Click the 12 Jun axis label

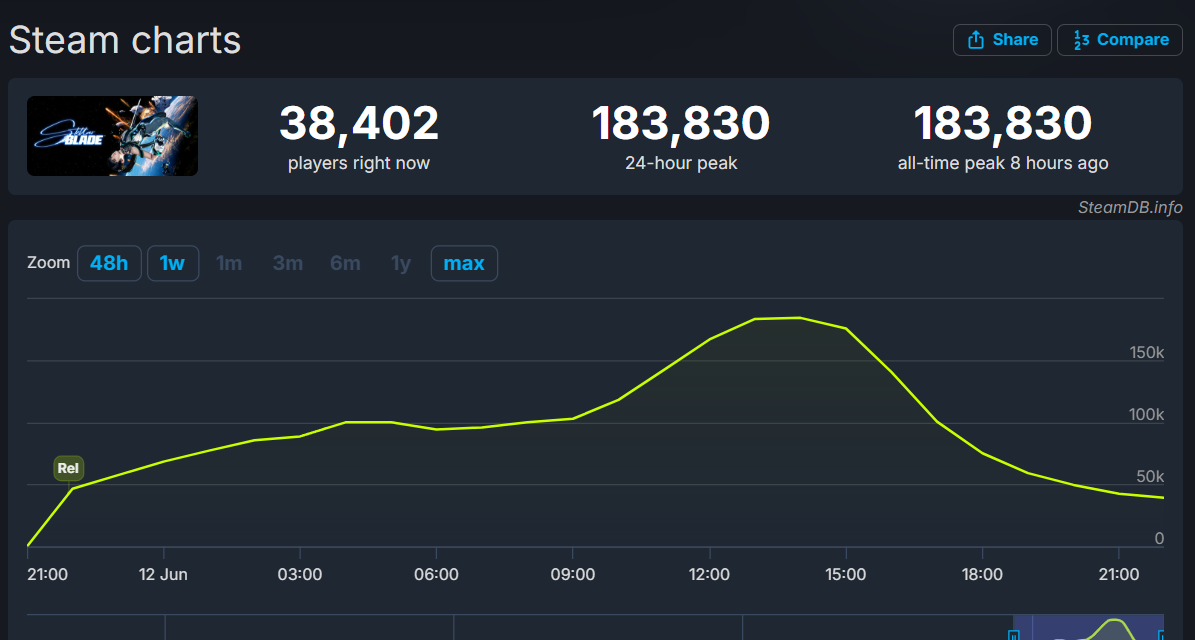[164, 574]
